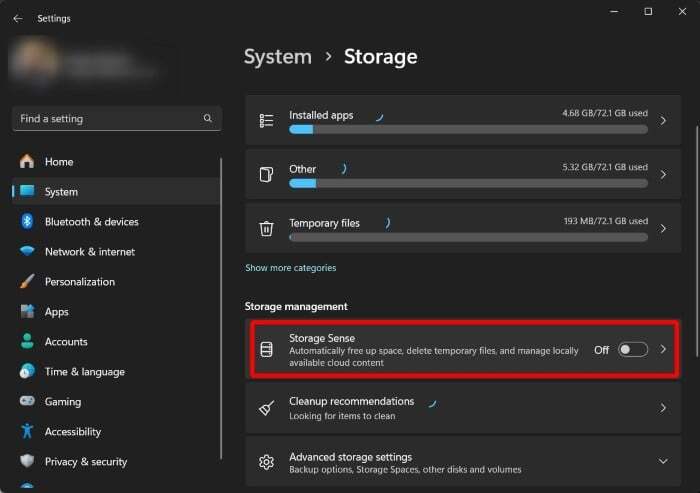Open Storage Sense settings chevron
The image size is (700, 493).
[x=663, y=349]
